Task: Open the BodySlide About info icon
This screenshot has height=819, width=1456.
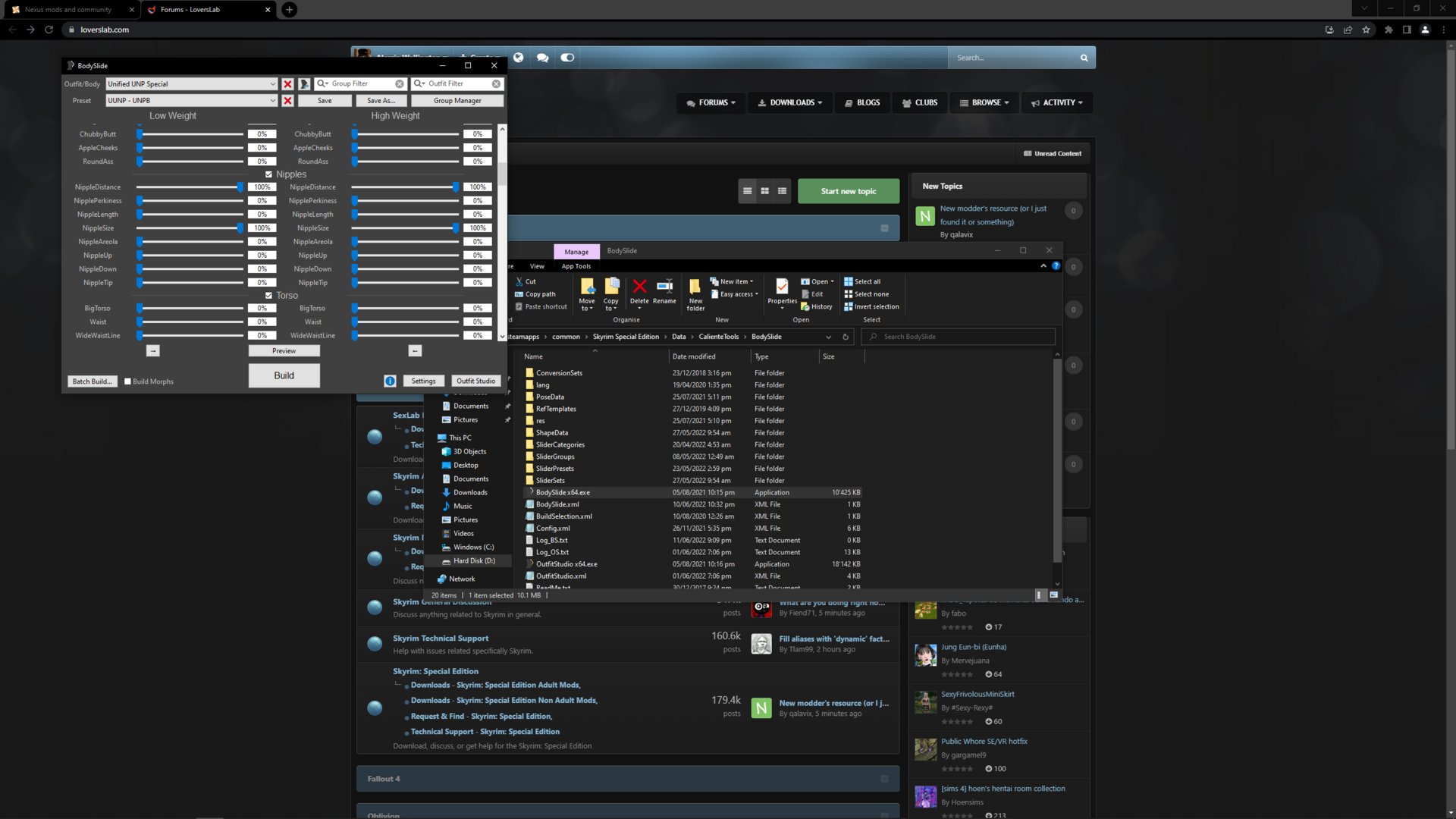Action: click(x=390, y=381)
